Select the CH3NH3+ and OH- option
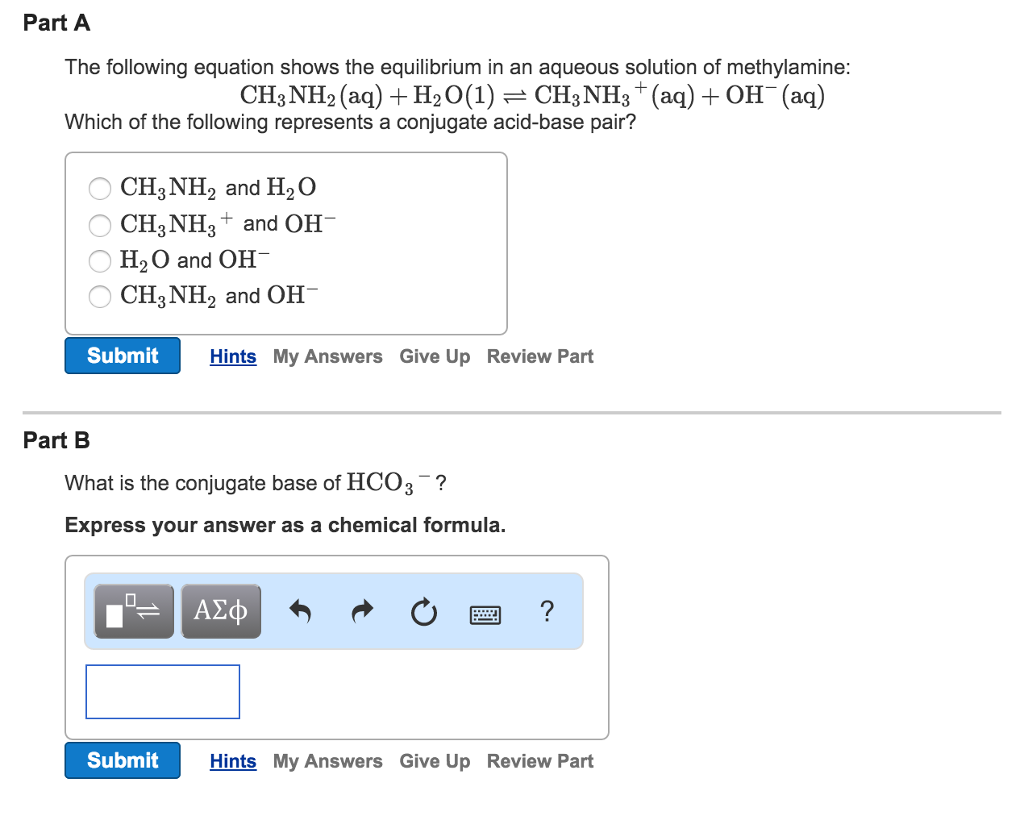The height and width of the screenshot is (816, 1024). pyautogui.click(x=100, y=225)
